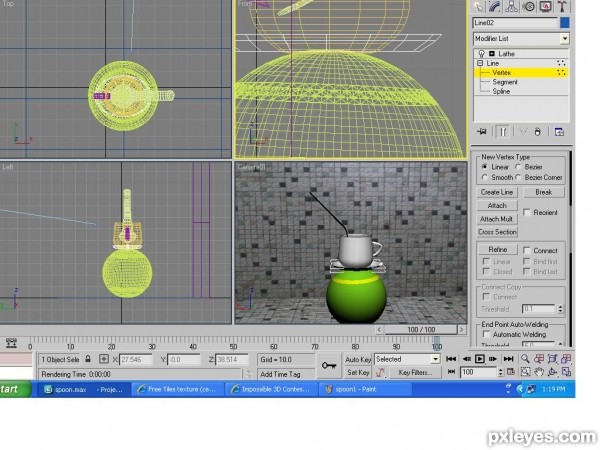Select Linear new vertex type
The width and height of the screenshot is (600, 450).
[x=485, y=167]
